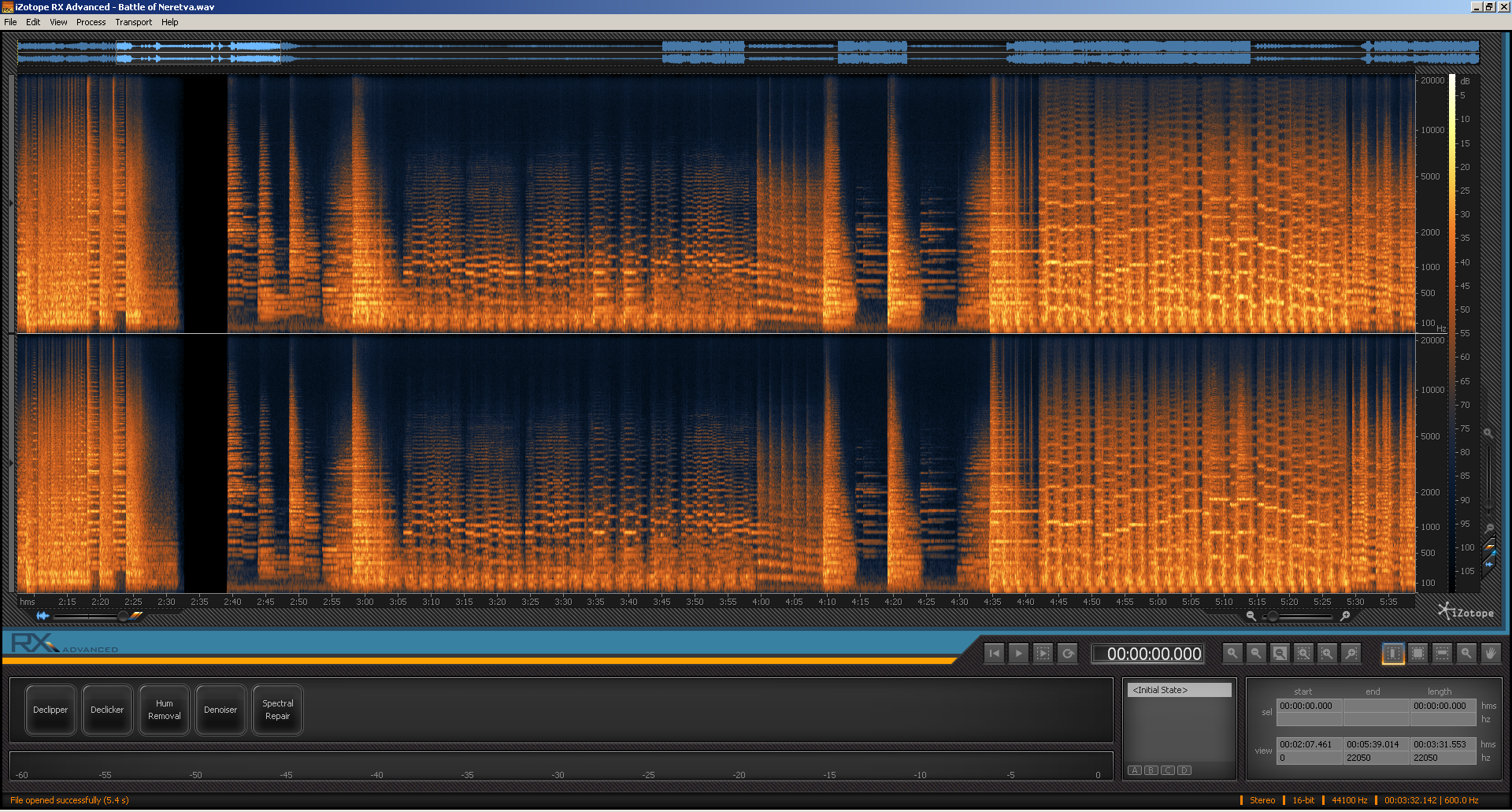Click the play selection button
The image size is (1512, 812).
coord(1043,654)
